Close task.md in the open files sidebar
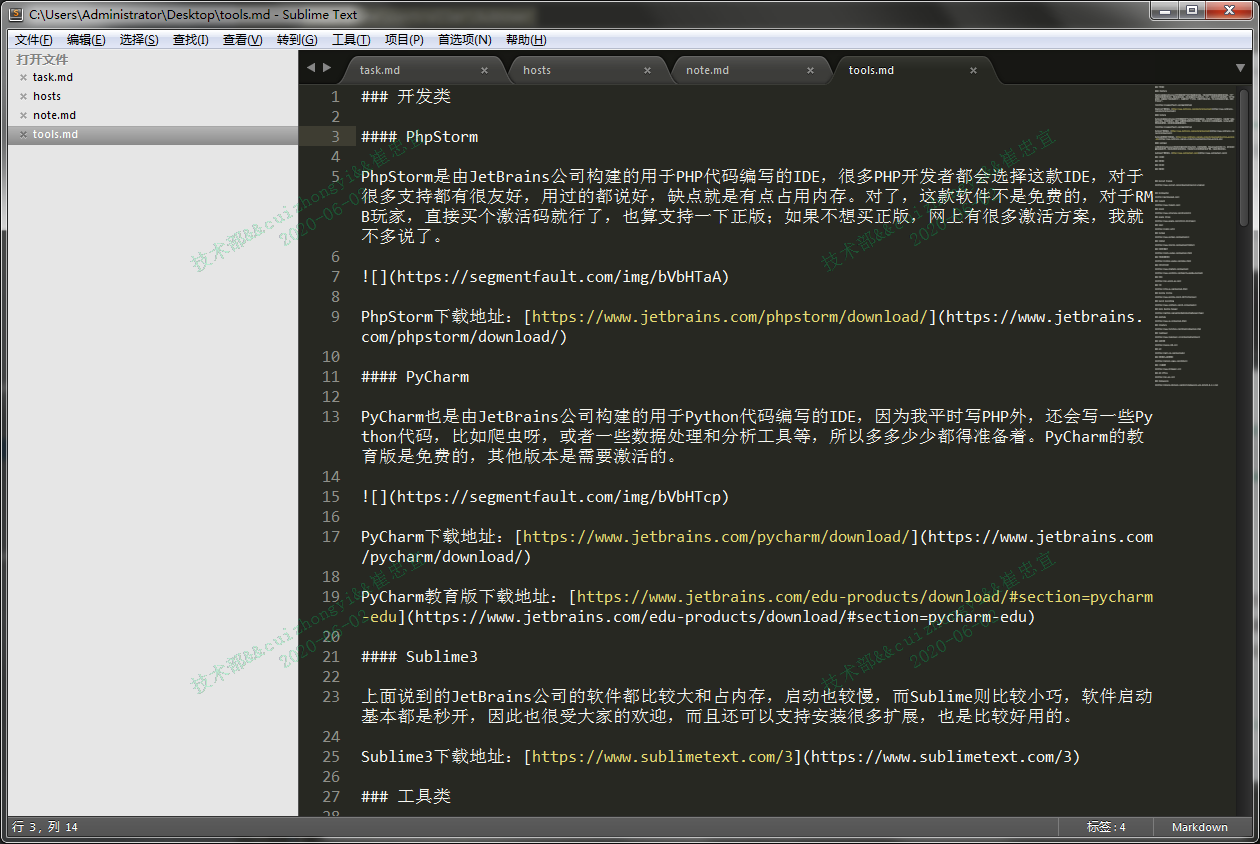The image size is (1260, 844). [23, 77]
